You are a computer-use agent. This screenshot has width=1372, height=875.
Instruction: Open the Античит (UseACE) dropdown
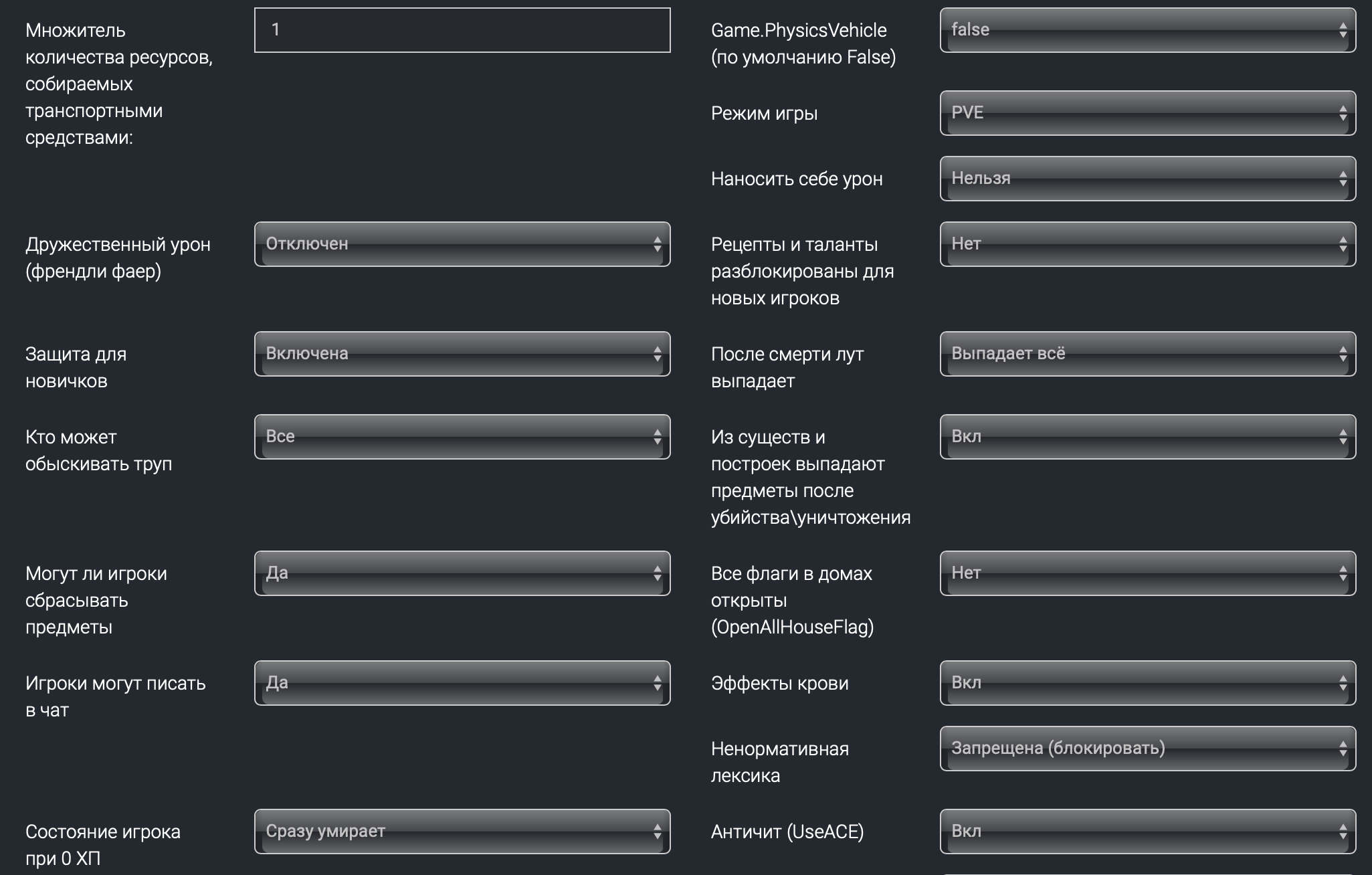click(1147, 832)
